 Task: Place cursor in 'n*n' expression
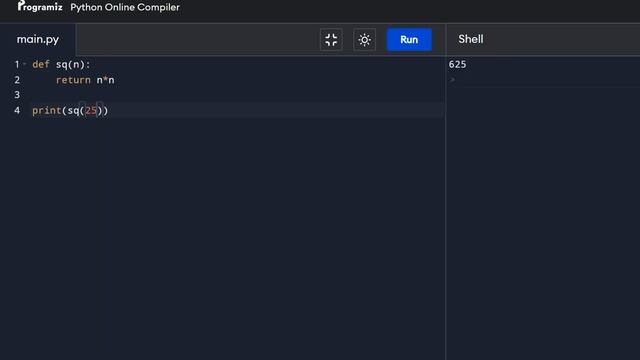click(x=105, y=80)
